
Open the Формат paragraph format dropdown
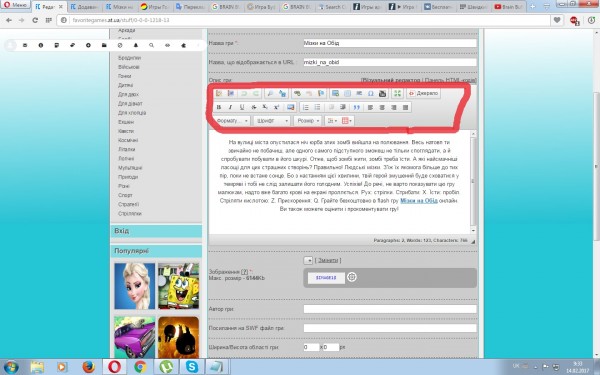pos(232,121)
